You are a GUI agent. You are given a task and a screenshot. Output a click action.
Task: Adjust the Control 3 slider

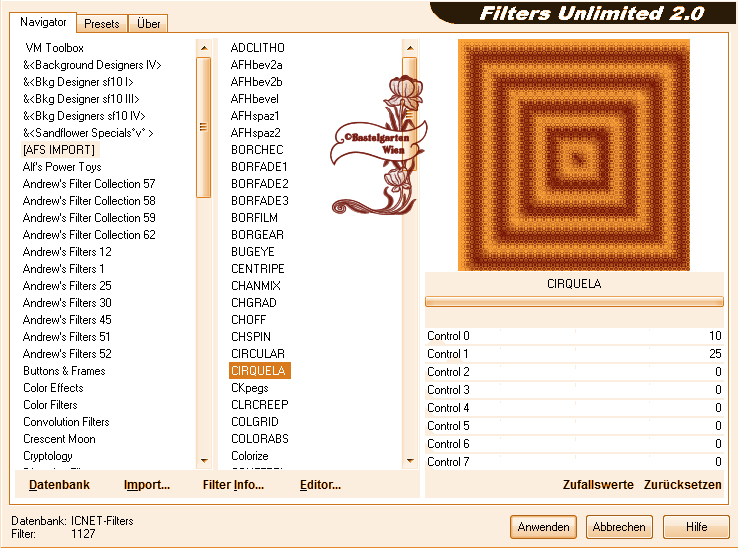click(x=574, y=390)
